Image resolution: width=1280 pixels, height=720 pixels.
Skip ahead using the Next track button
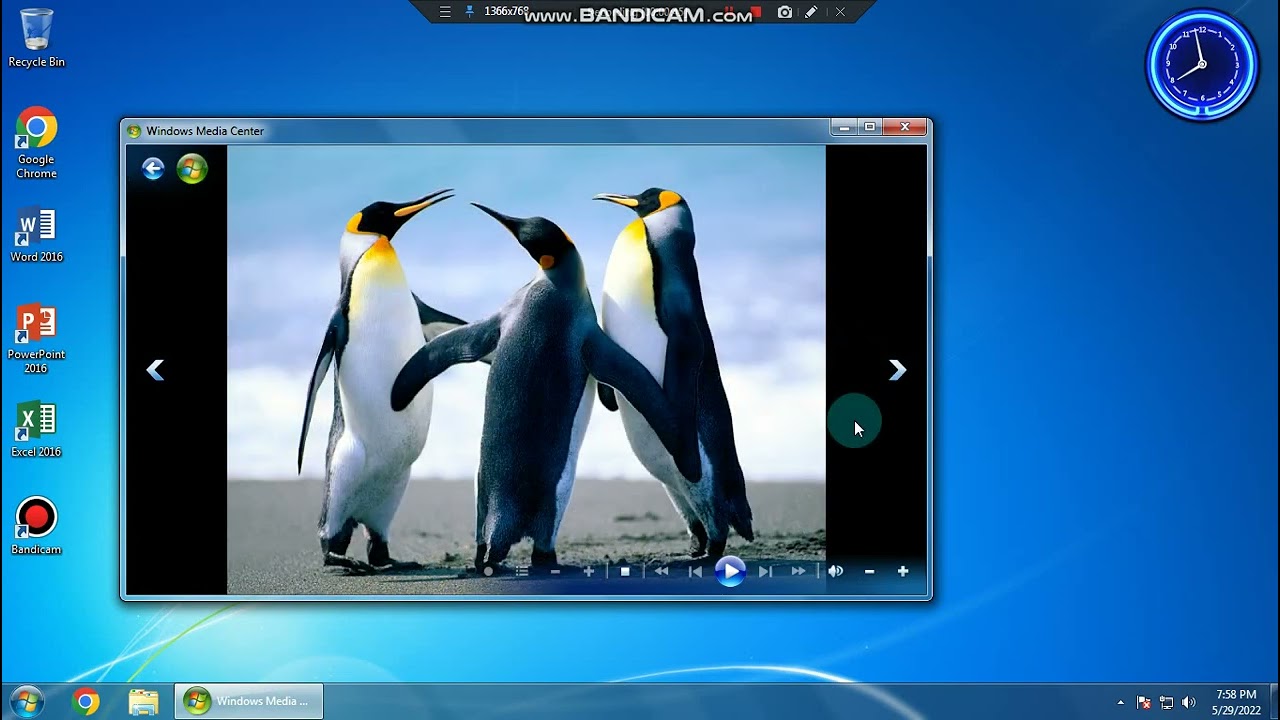pyautogui.click(x=765, y=572)
